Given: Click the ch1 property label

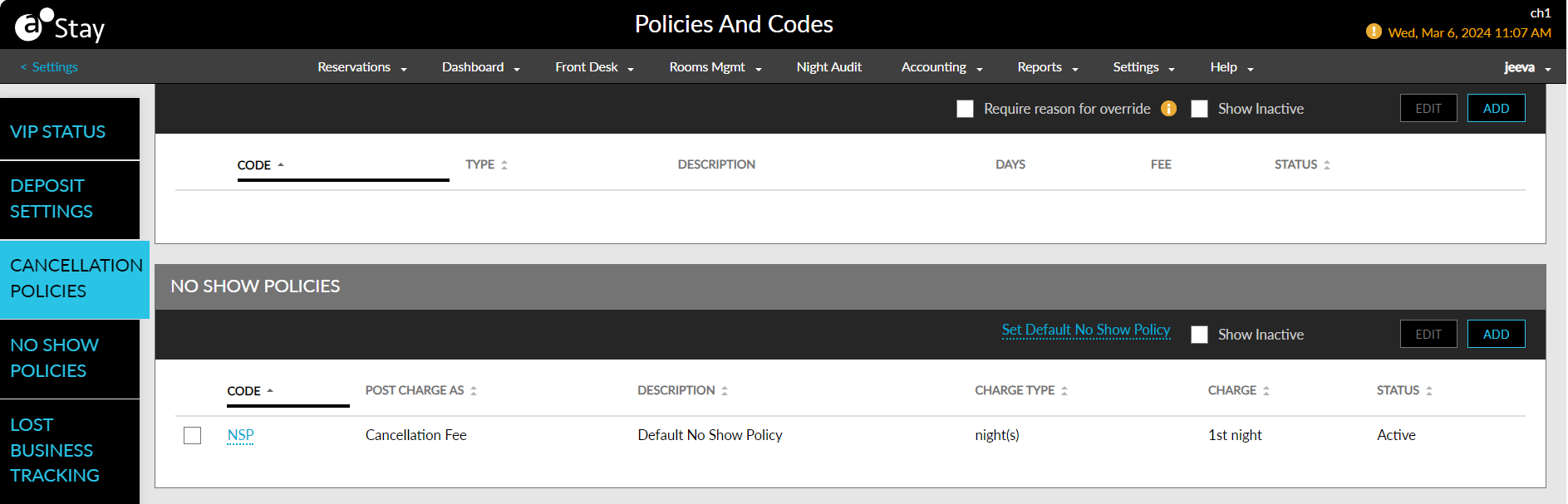Looking at the screenshot, I should click(x=1541, y=12).
